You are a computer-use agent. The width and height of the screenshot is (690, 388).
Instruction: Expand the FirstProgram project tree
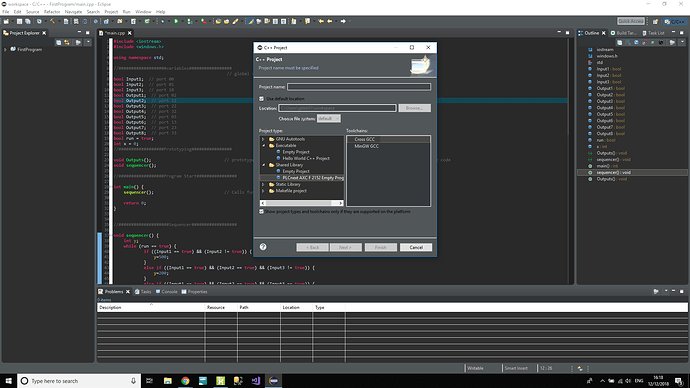click(x=5, y=50)
